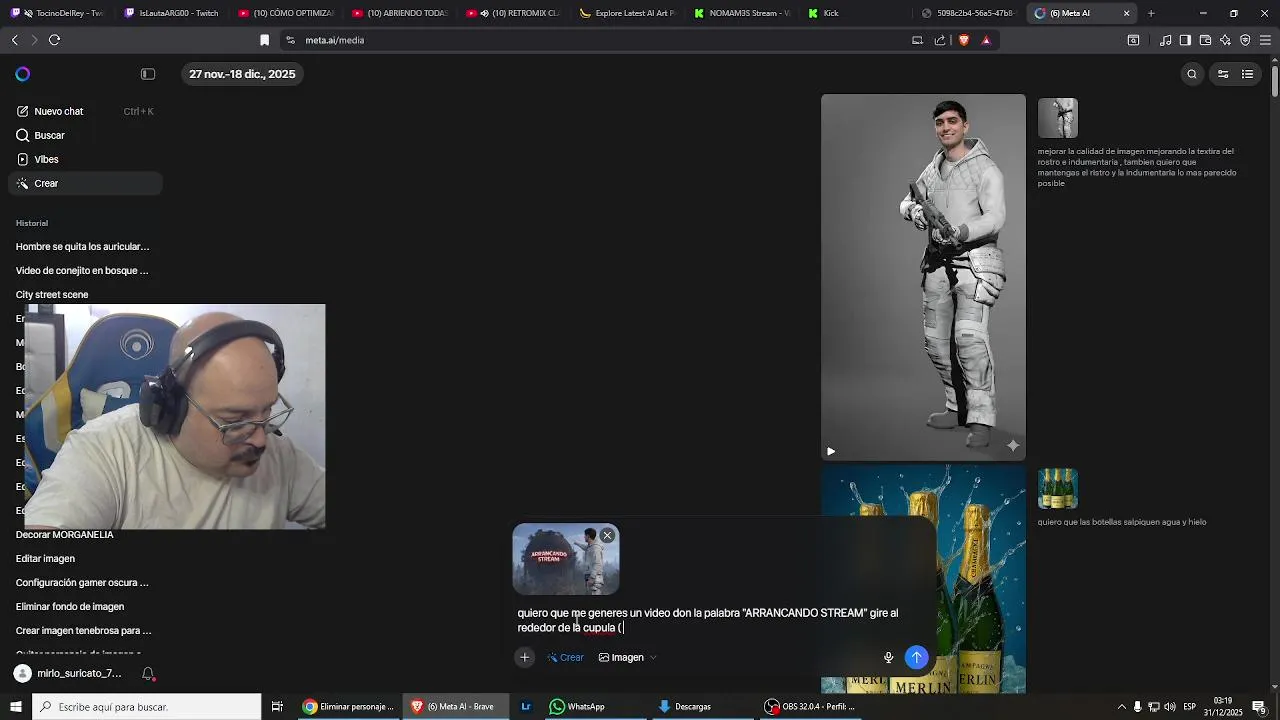Open history chat 'Video de conejito en bosque ...'
Screen dimensions: 1280x720
click(82, 270)
